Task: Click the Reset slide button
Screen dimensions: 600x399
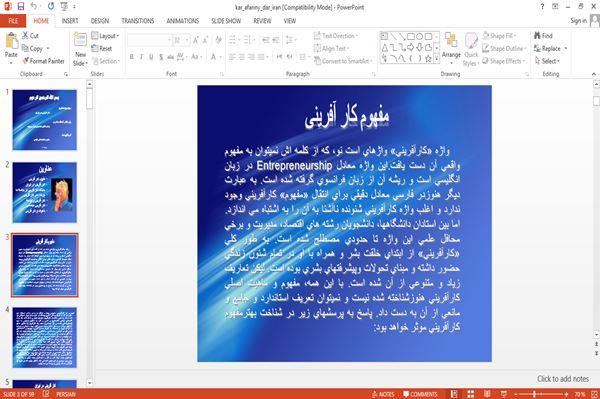Action: coord(102,49)
